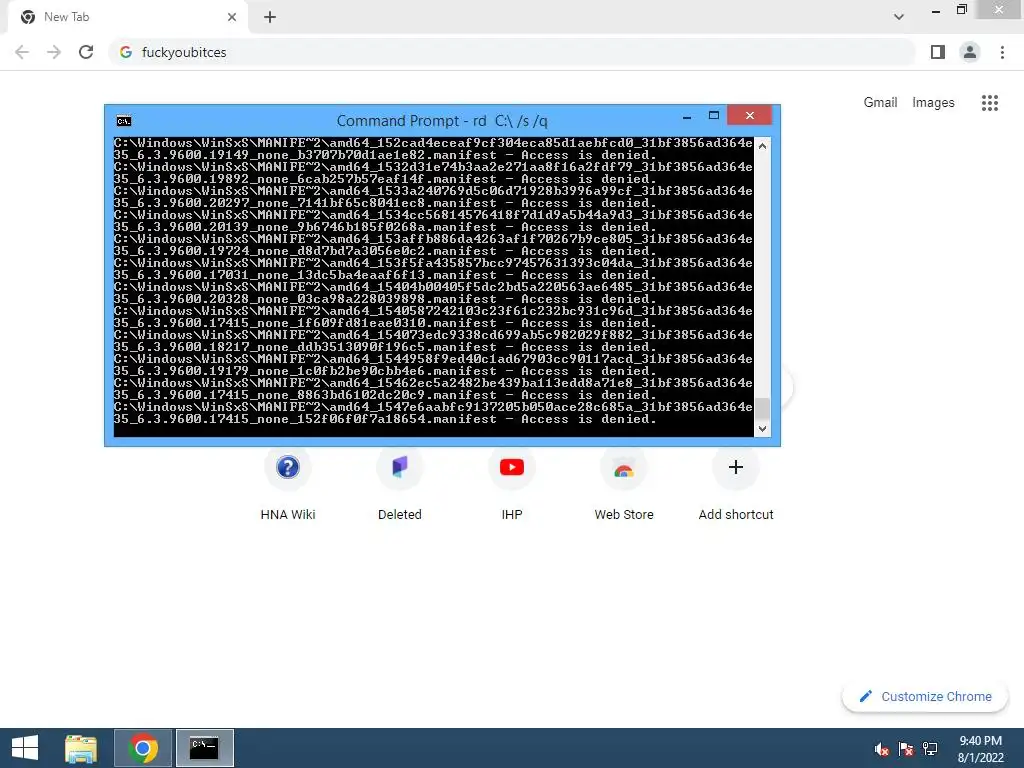Switch to Chrome in the taskbar

click(x=143, y=748)
